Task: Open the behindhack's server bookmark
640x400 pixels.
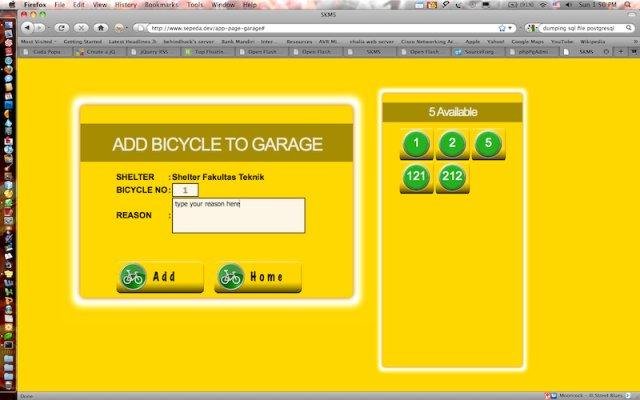Action: [189, 42]
